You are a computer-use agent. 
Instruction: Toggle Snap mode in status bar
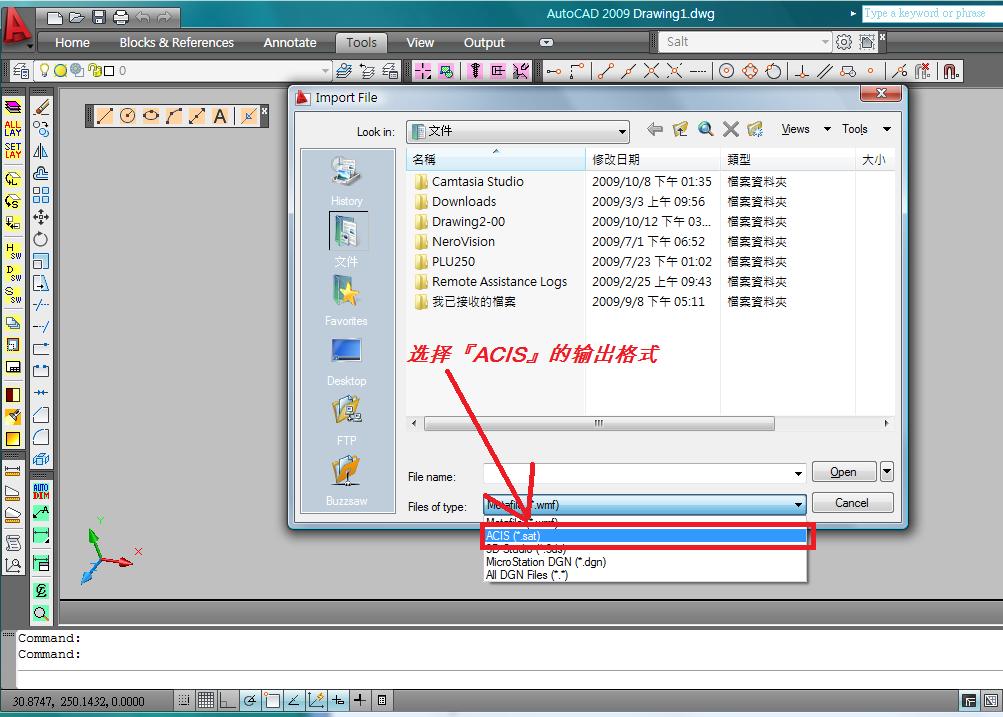[184, 700]
